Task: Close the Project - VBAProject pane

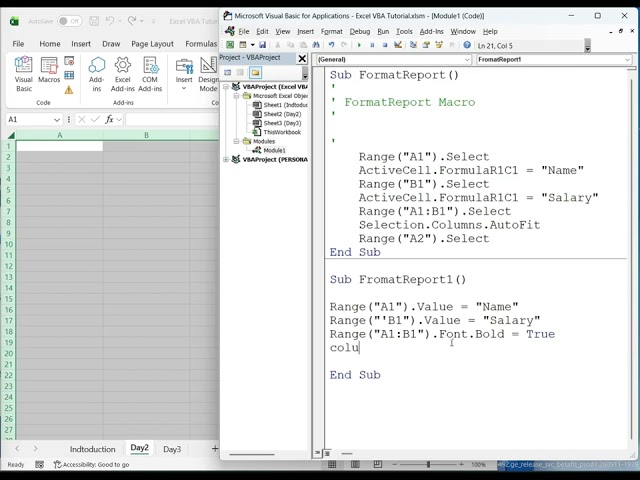Action: [x=302, y=59]
